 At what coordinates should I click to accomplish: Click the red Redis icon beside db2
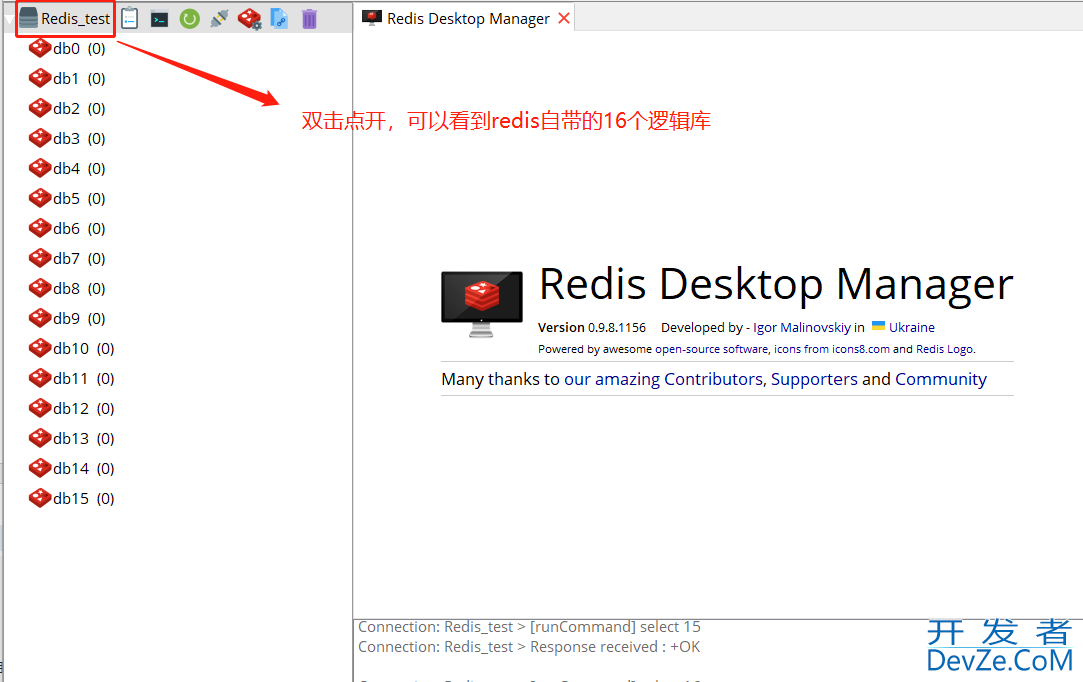(40, 108)
